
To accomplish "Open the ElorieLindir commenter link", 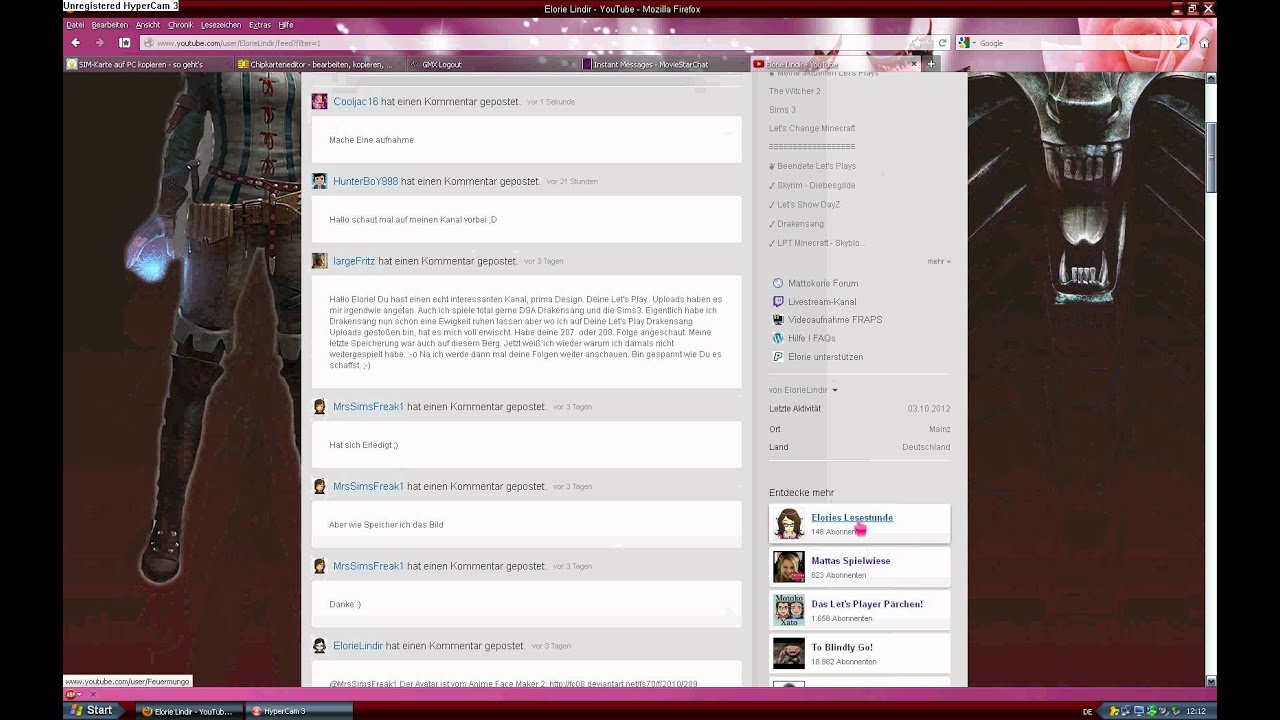I will coord(358,646).
